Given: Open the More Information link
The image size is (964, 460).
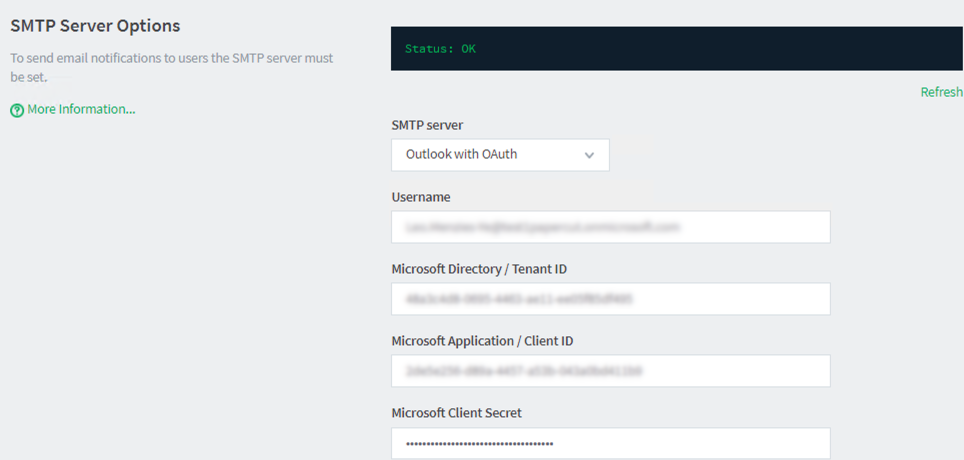Looking at the screenshot, I should (81, 109).
